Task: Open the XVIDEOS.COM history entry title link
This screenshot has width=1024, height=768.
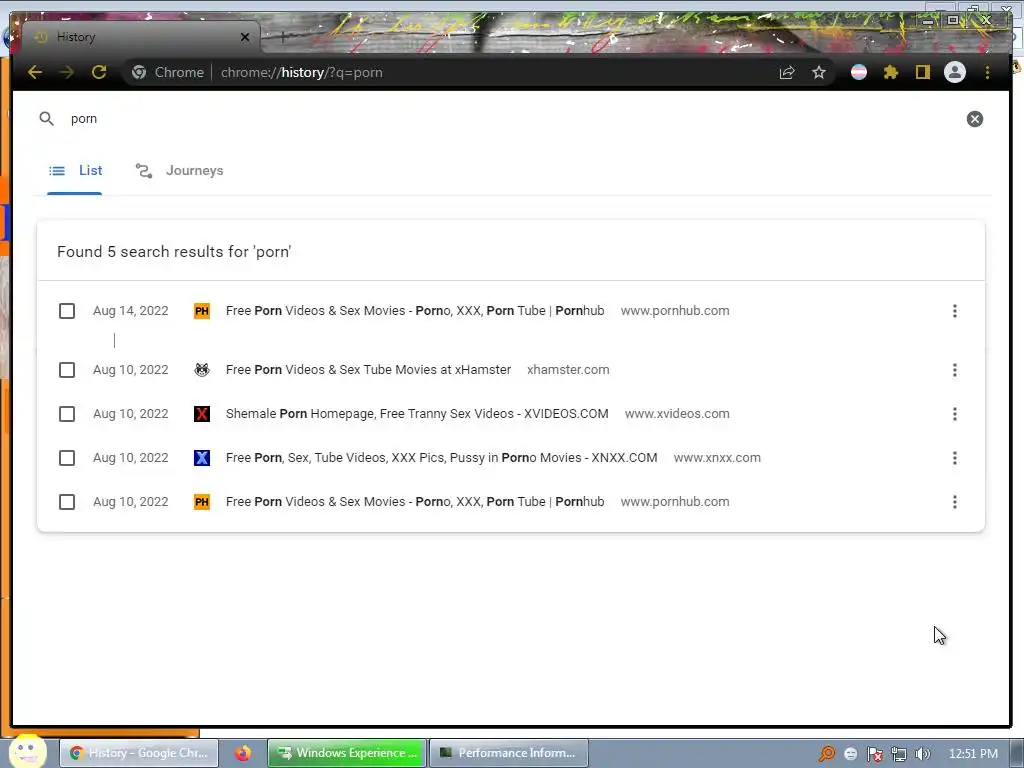Action: 417,414
